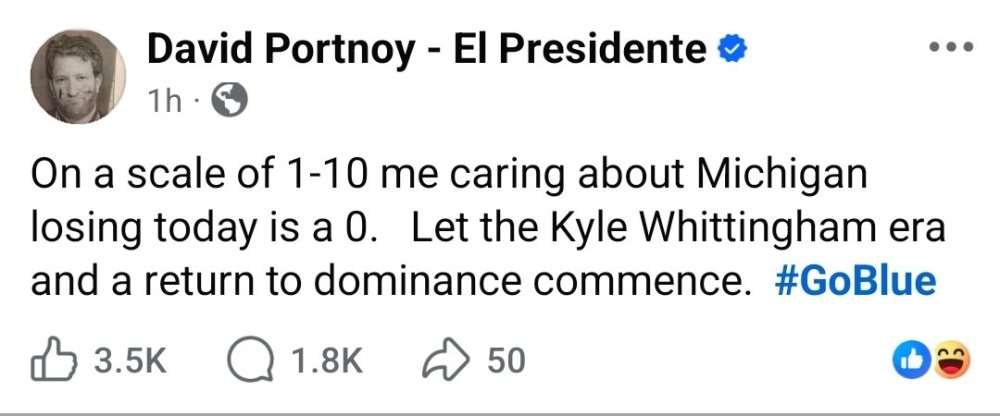Open the three-dot post options menu
This screenshot has height=416, width=1000.
950,47
